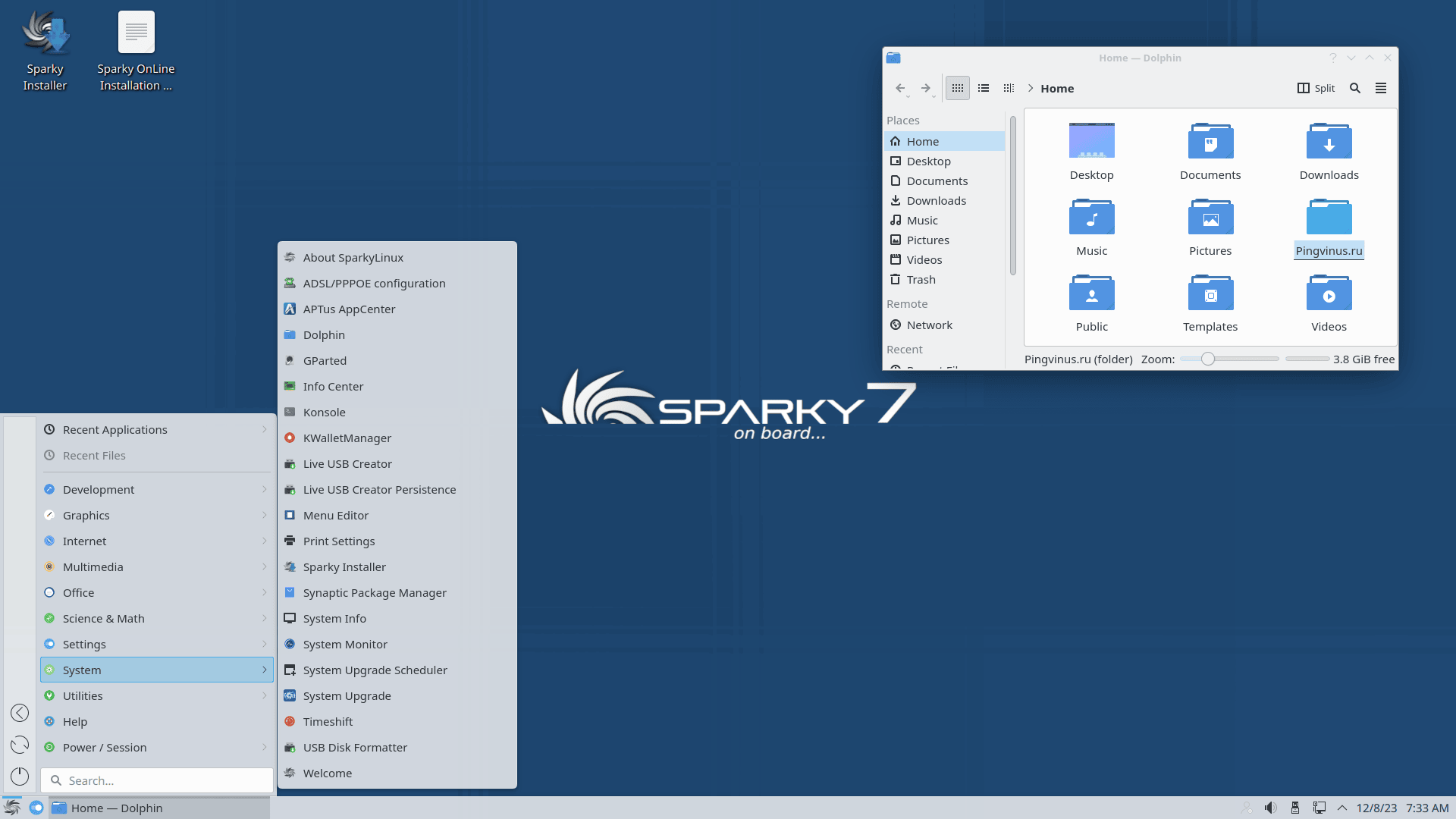Open Timeshift from the System menu
The height and width of the screenshot is (819, 1456).
(x=328, y=722)
